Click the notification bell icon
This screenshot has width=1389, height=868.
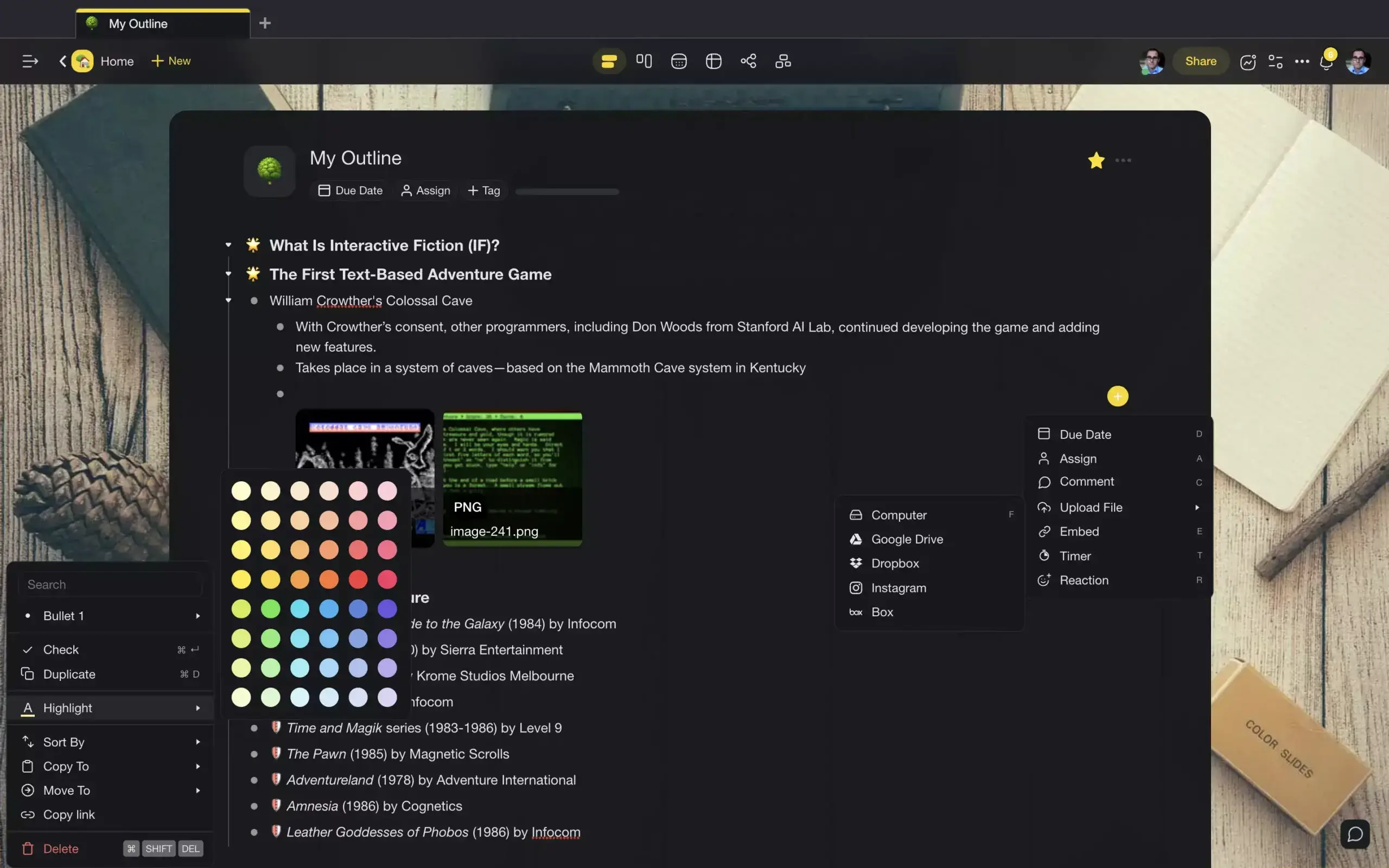pyautogui.click(x=1326, y=61)
